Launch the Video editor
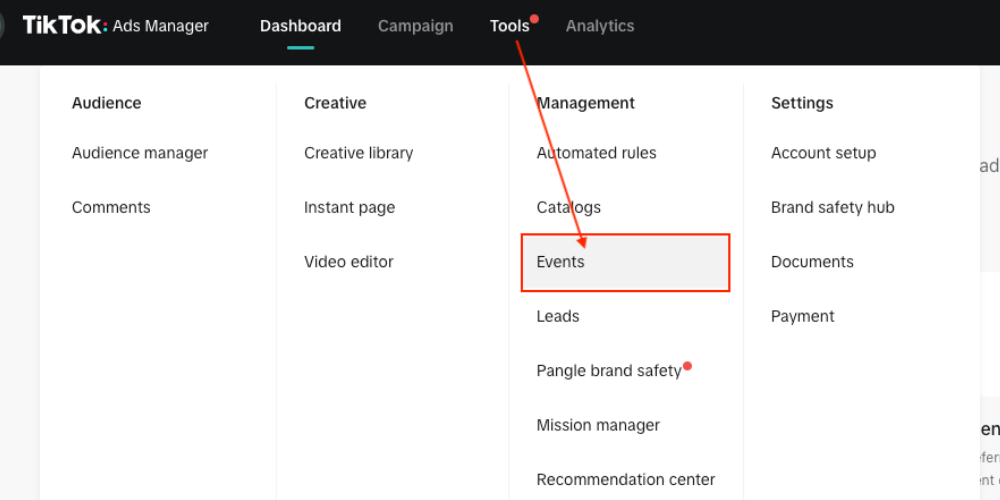Screen dimensions: 1000x500 pos(349,262)
